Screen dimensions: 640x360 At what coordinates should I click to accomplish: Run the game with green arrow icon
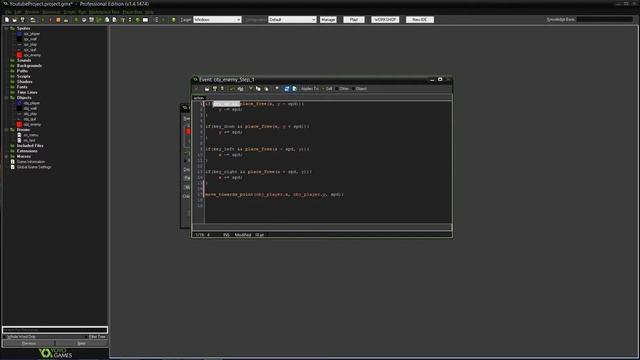point(43,20)
